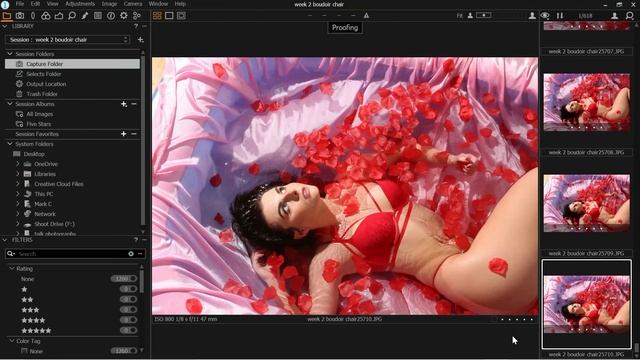This screenshot has width=640, height=360.
Task: Open the Library tool tab folder icon
Action: click(7, 16)
